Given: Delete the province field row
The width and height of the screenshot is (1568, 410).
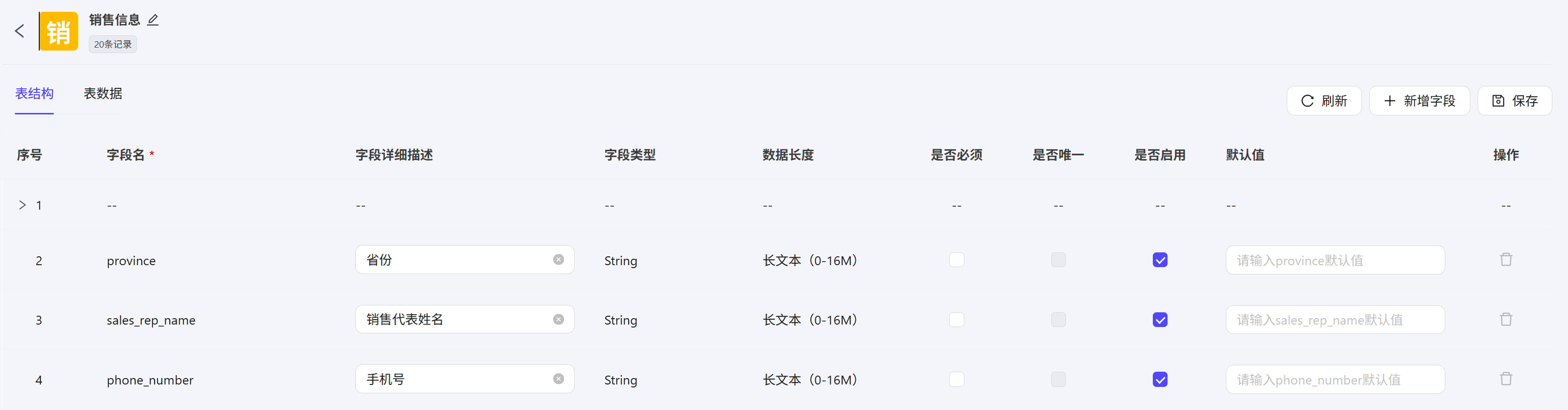Looking at the screenshot, I should tap(1505, 260).
